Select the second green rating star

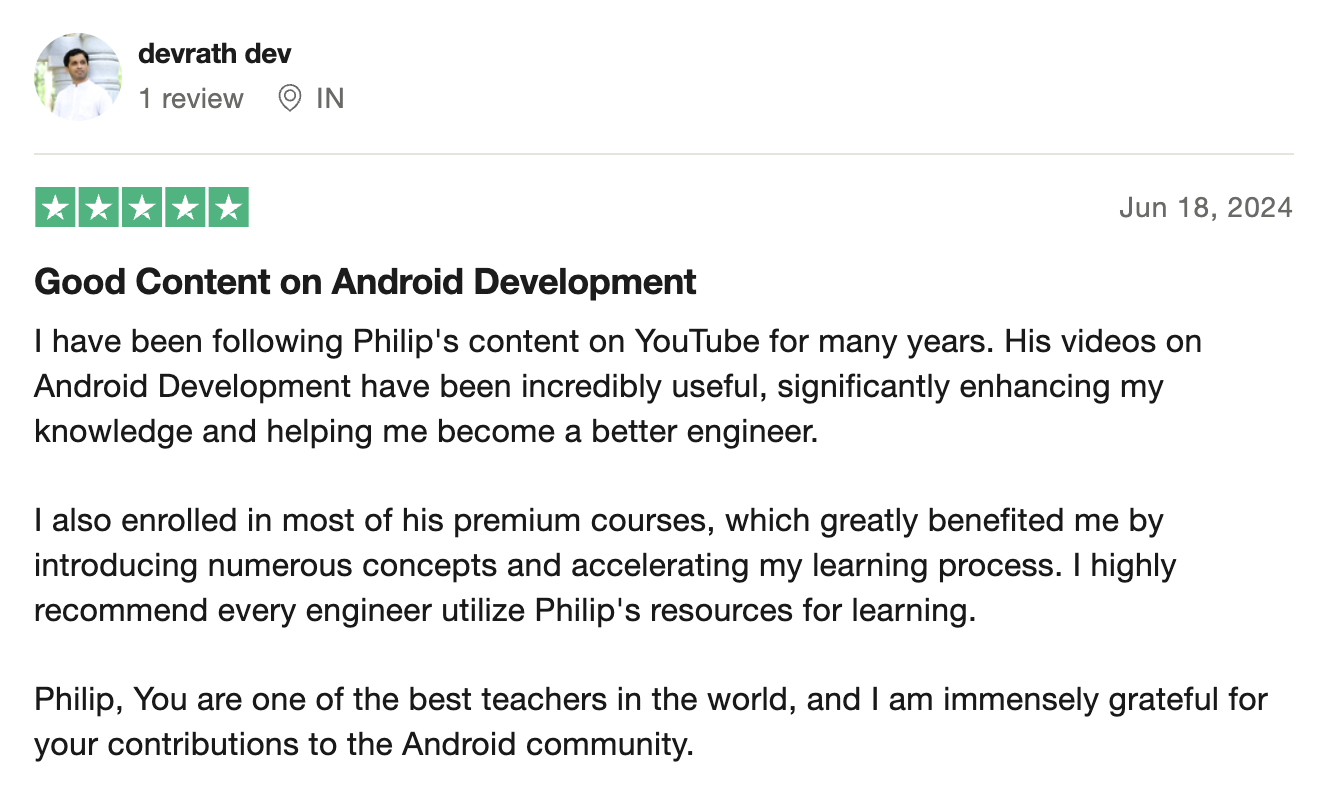click(x=99, y=208)
